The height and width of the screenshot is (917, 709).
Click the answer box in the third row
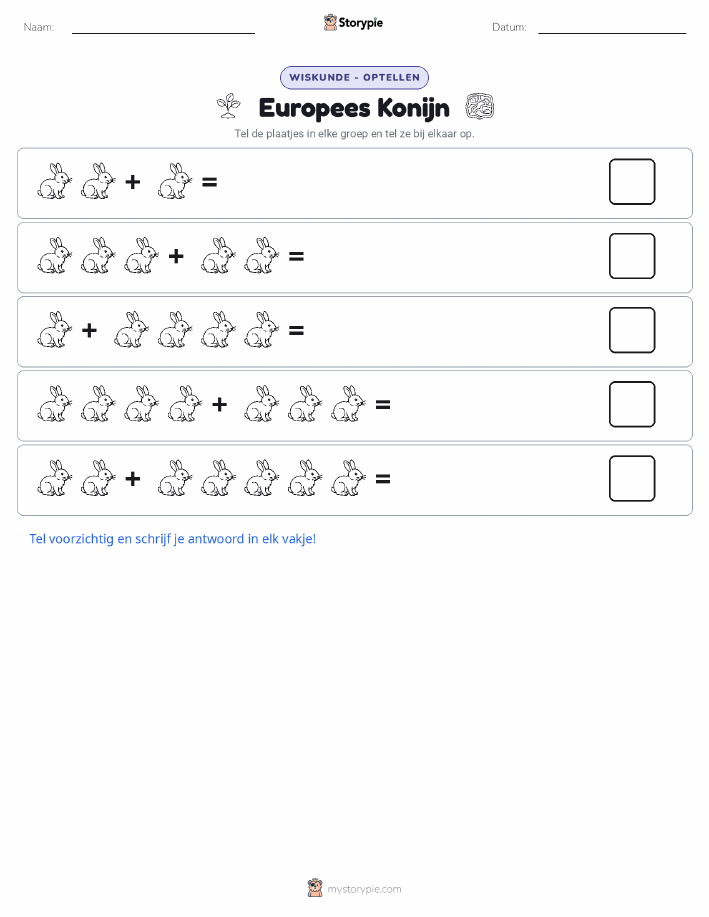coord(632,330)
